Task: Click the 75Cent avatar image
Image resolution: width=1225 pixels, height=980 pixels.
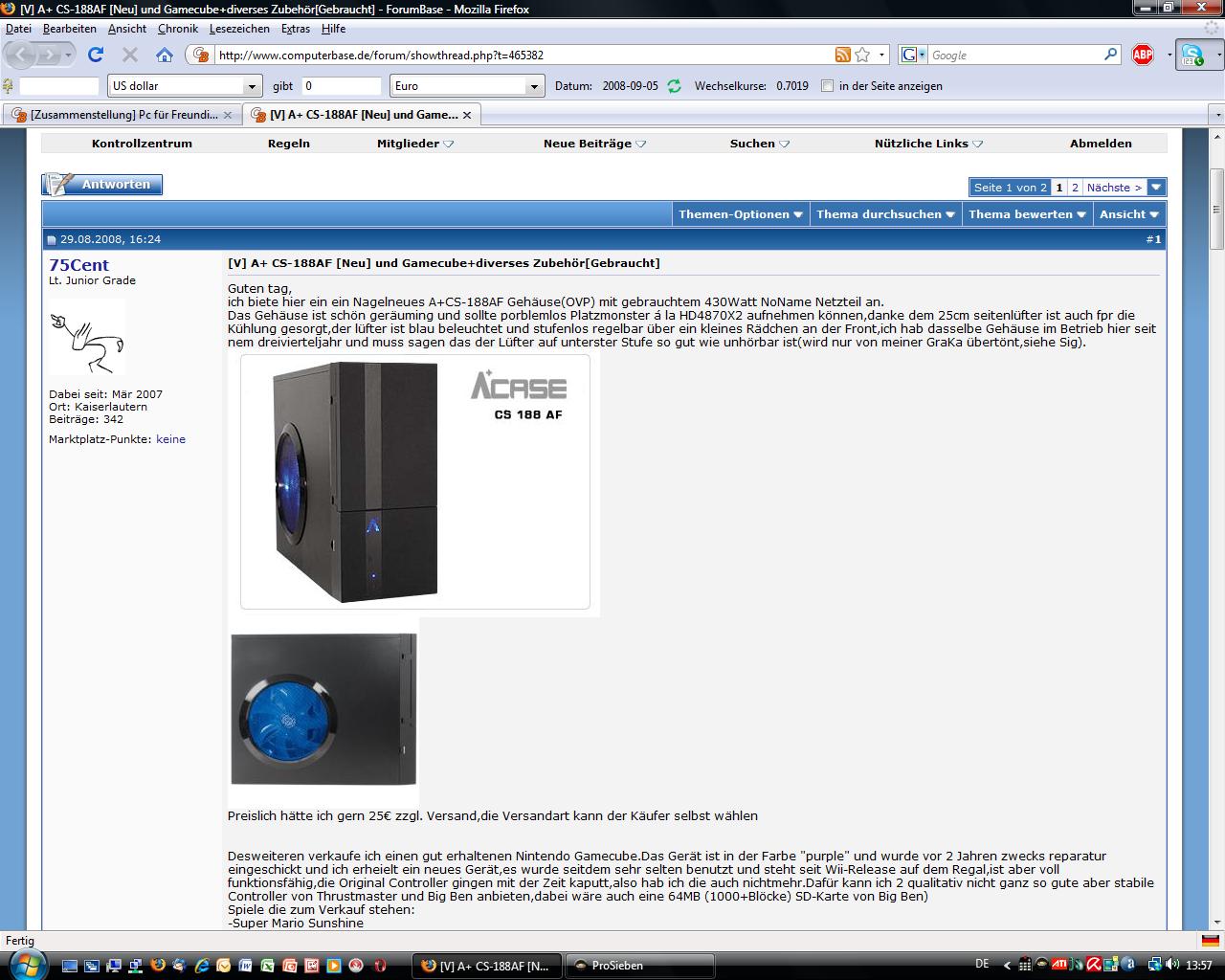Action: pos(87,338)
